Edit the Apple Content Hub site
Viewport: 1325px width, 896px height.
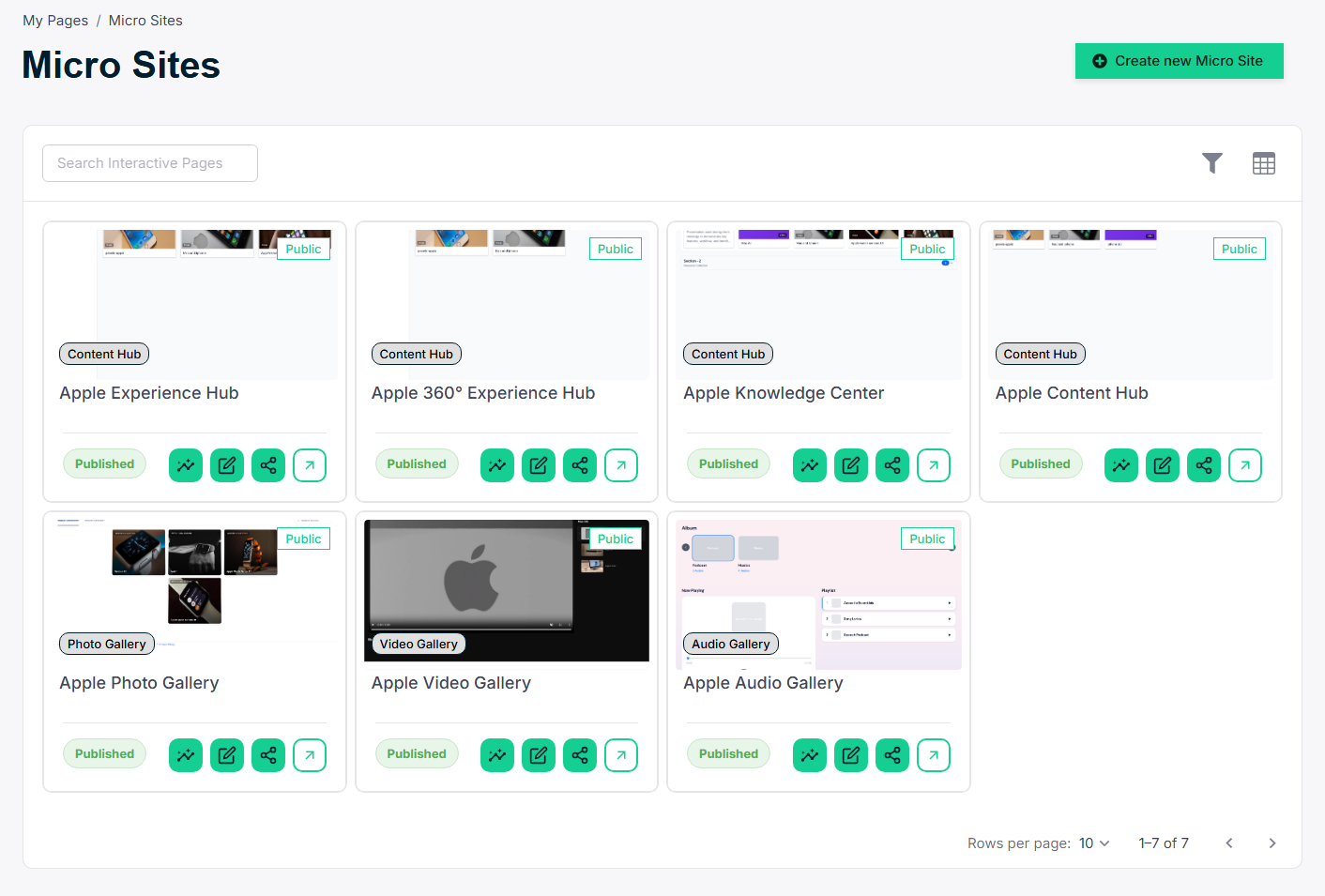click(1163, 465)
